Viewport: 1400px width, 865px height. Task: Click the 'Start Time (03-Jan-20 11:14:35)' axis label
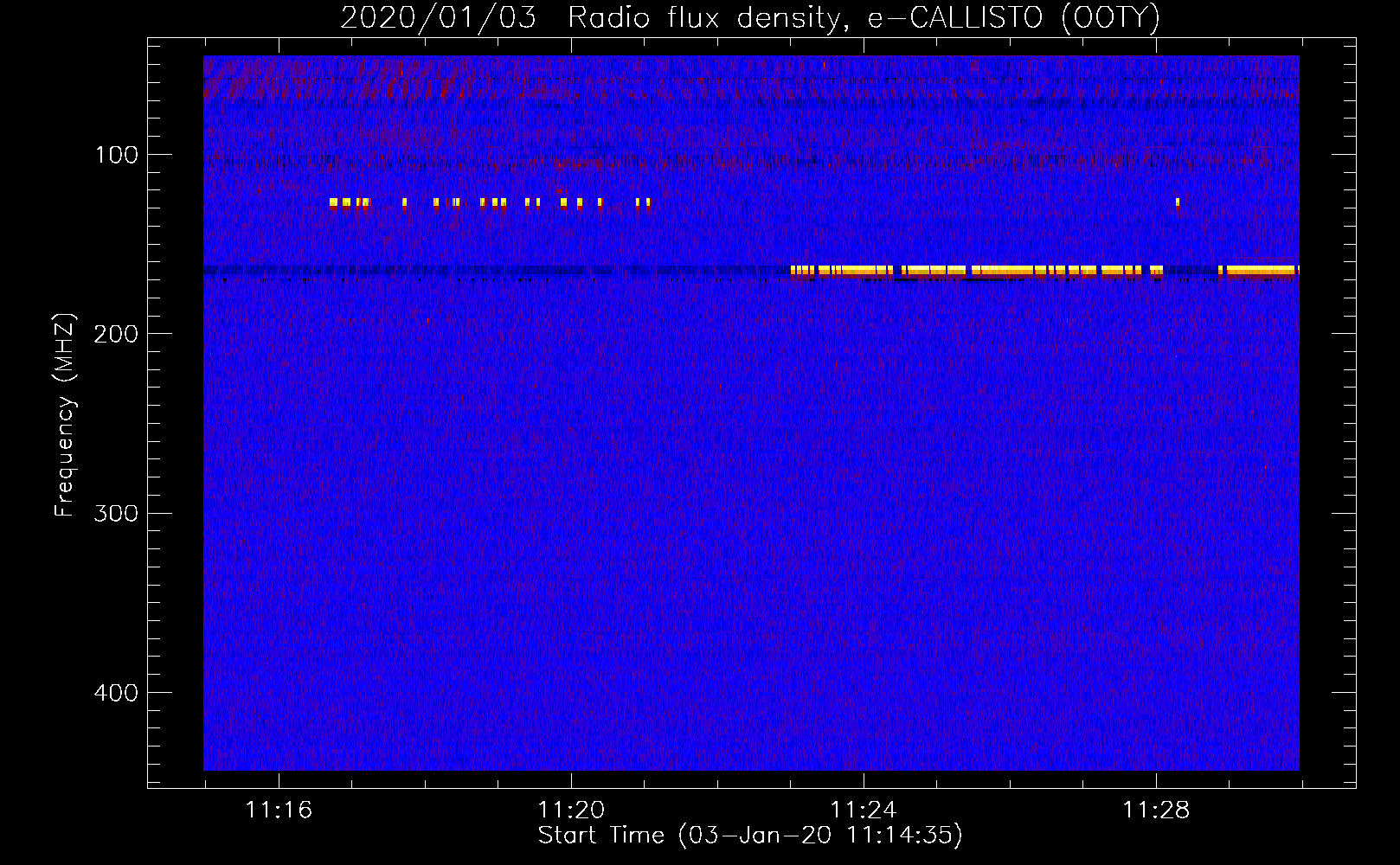pos(750,836)
